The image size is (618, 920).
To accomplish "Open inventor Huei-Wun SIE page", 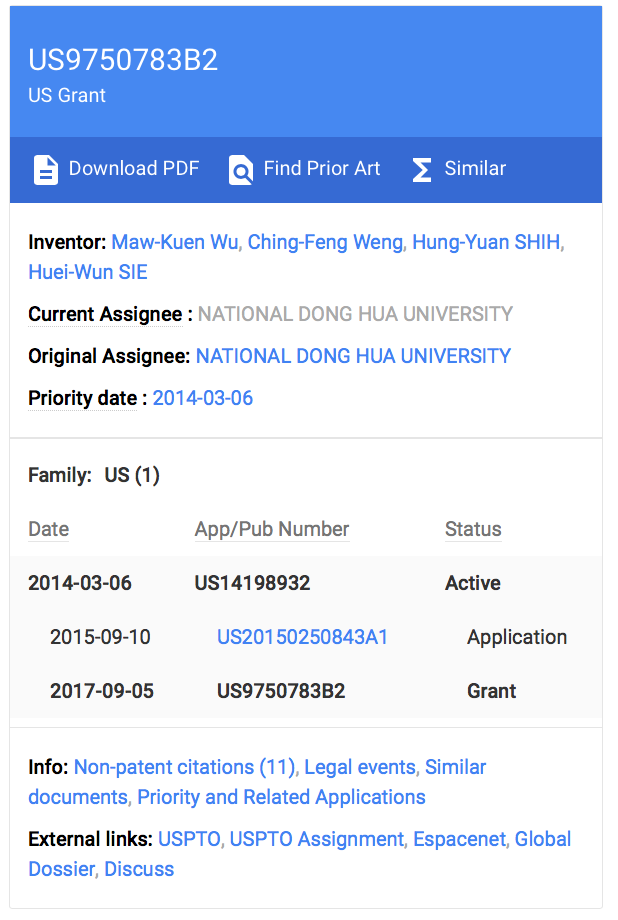I will pyautogui.click(x=88, y=272).
